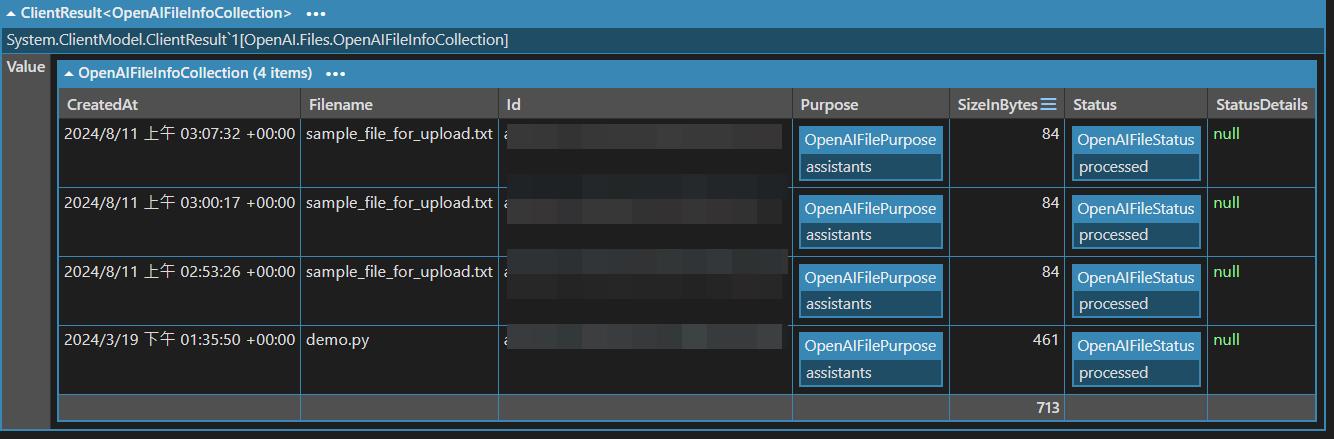This screenshot has height=439, width=1334.
Task: Click the Purpose column header
Action: (829, 104)
